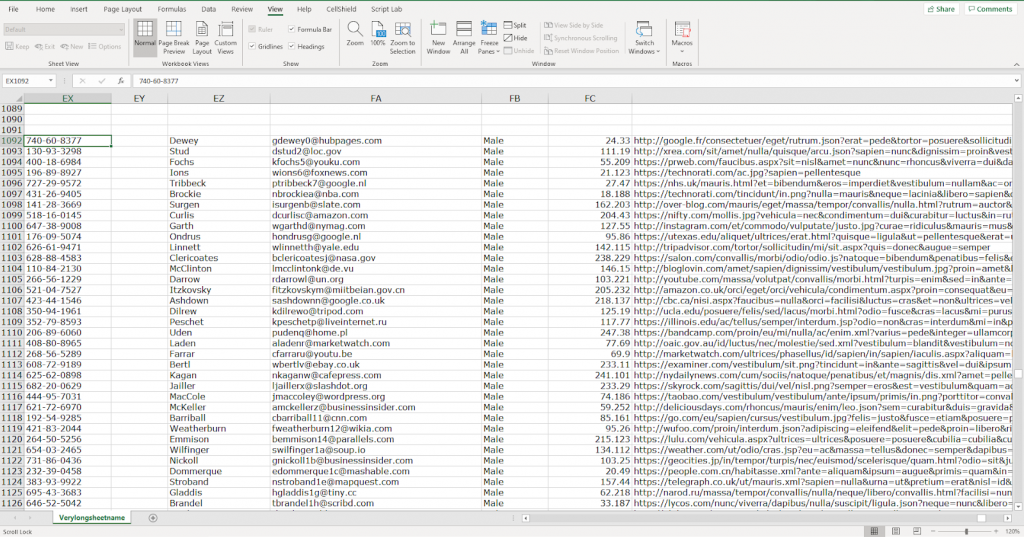Expand the formula bar
Screen dimensions: 1024x537
point(1017,81)
